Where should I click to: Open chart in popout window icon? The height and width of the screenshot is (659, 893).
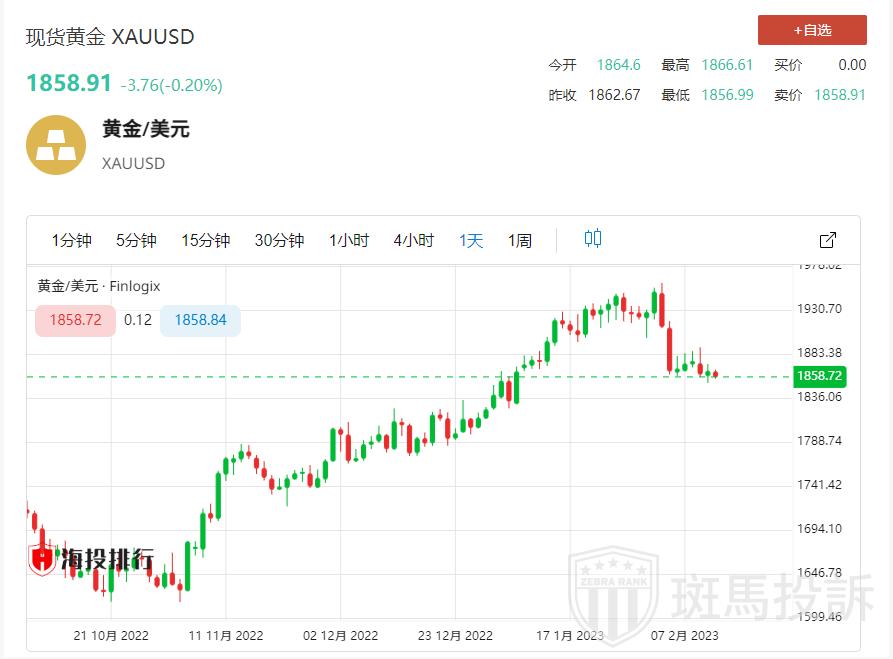827,240
